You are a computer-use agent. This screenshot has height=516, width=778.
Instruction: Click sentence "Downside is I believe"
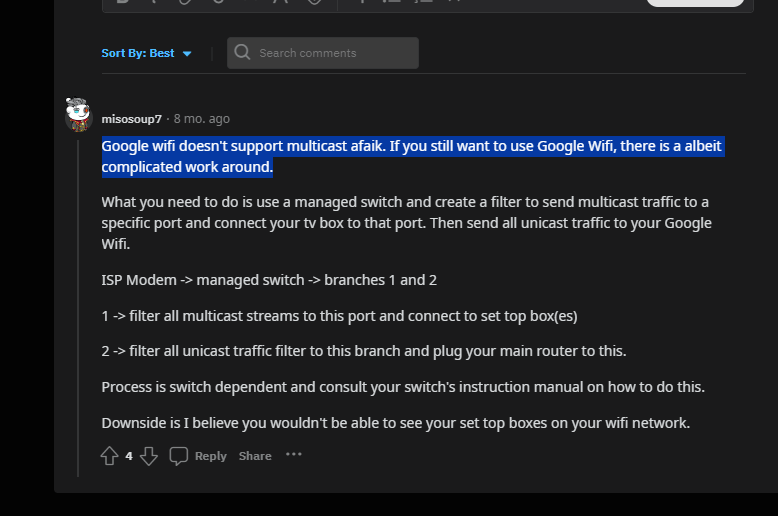click(x=395, y=423)
